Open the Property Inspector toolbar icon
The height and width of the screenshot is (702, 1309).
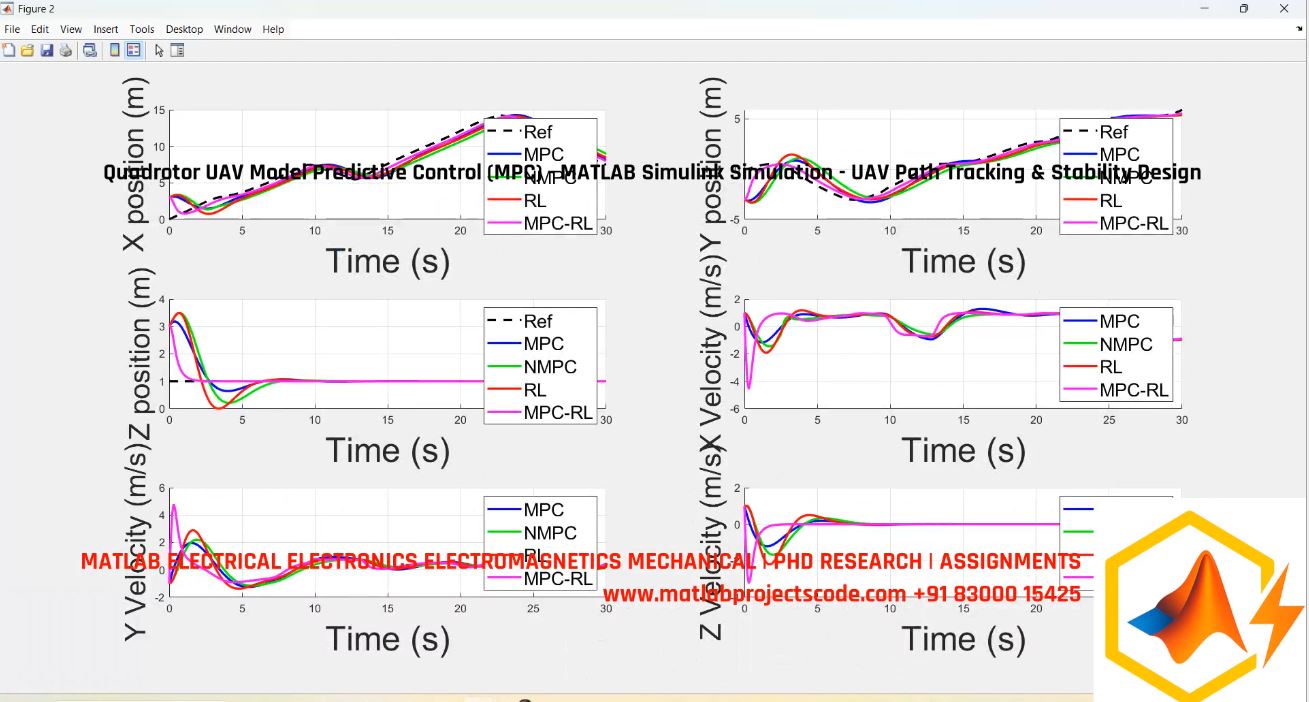[177, 50]
